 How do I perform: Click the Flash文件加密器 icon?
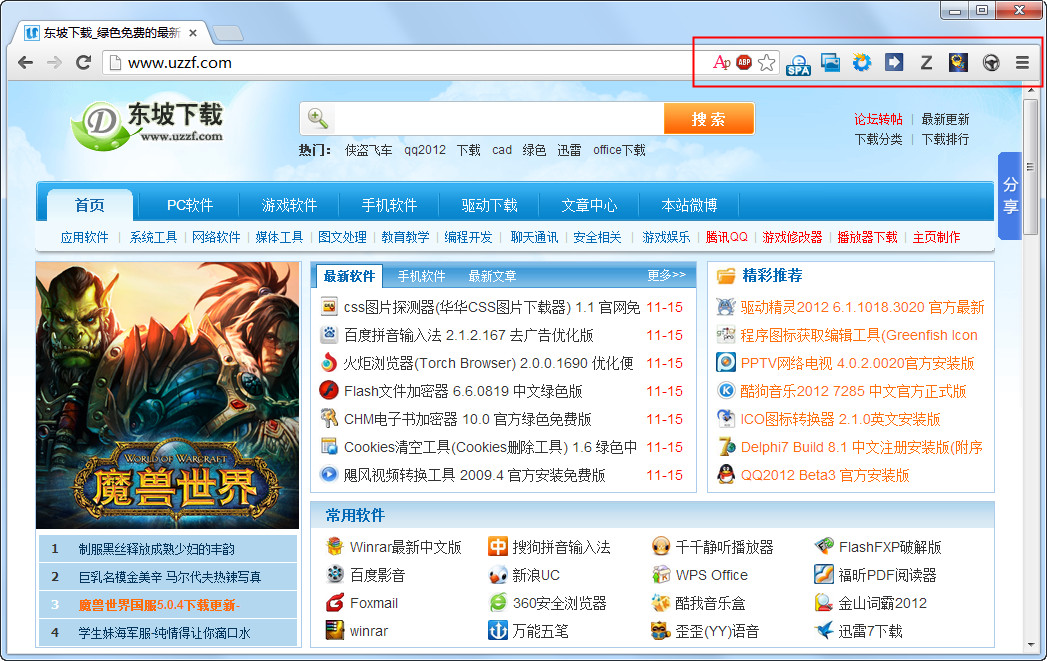(329, 391)
